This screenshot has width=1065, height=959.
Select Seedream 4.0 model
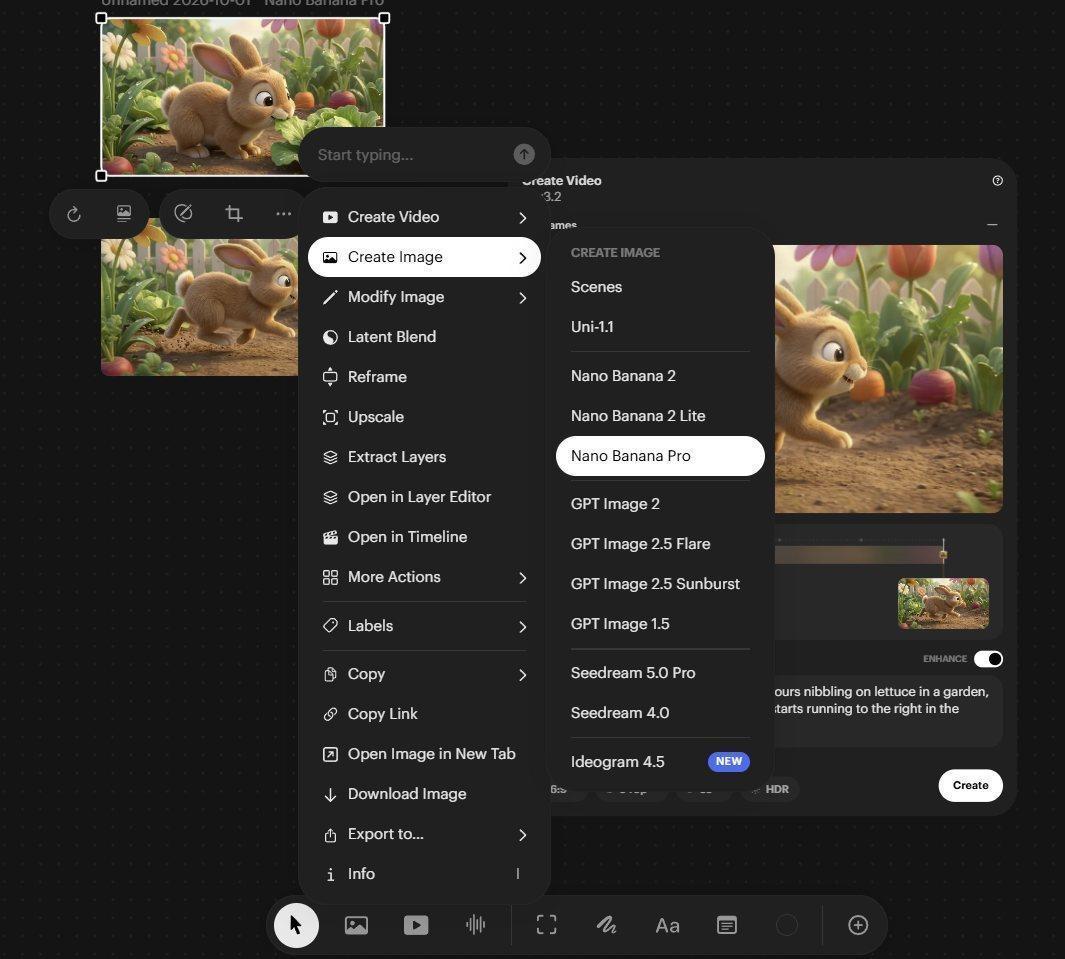[x=660, y=713]
